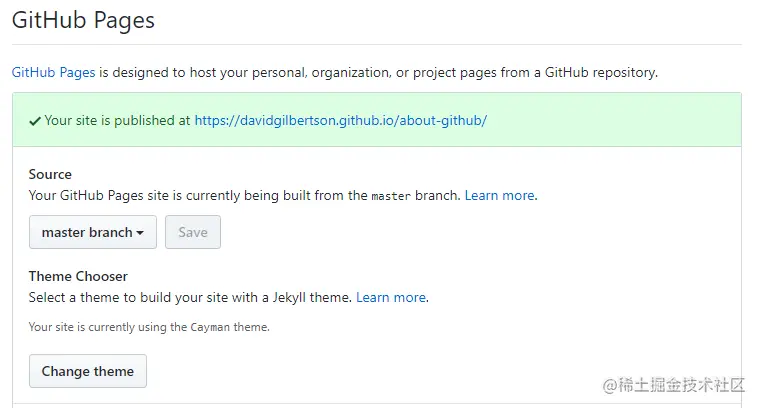
Task: Open Learn more link for Jekyll theme
Action: pos(391,297)
